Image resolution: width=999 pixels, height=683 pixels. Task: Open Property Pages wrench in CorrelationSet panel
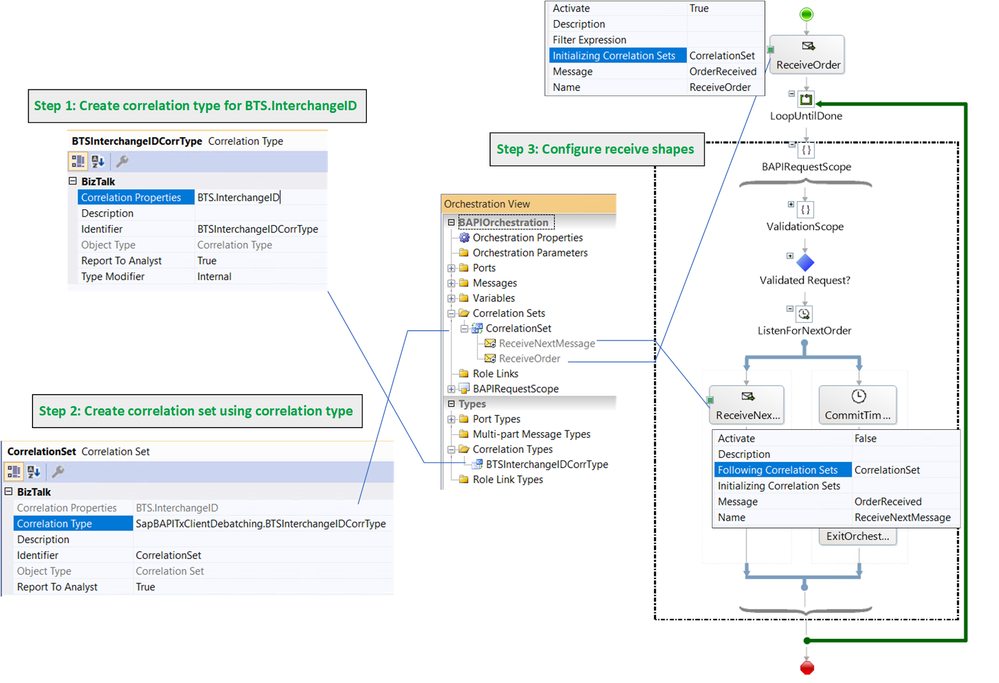tap(58, 471)
